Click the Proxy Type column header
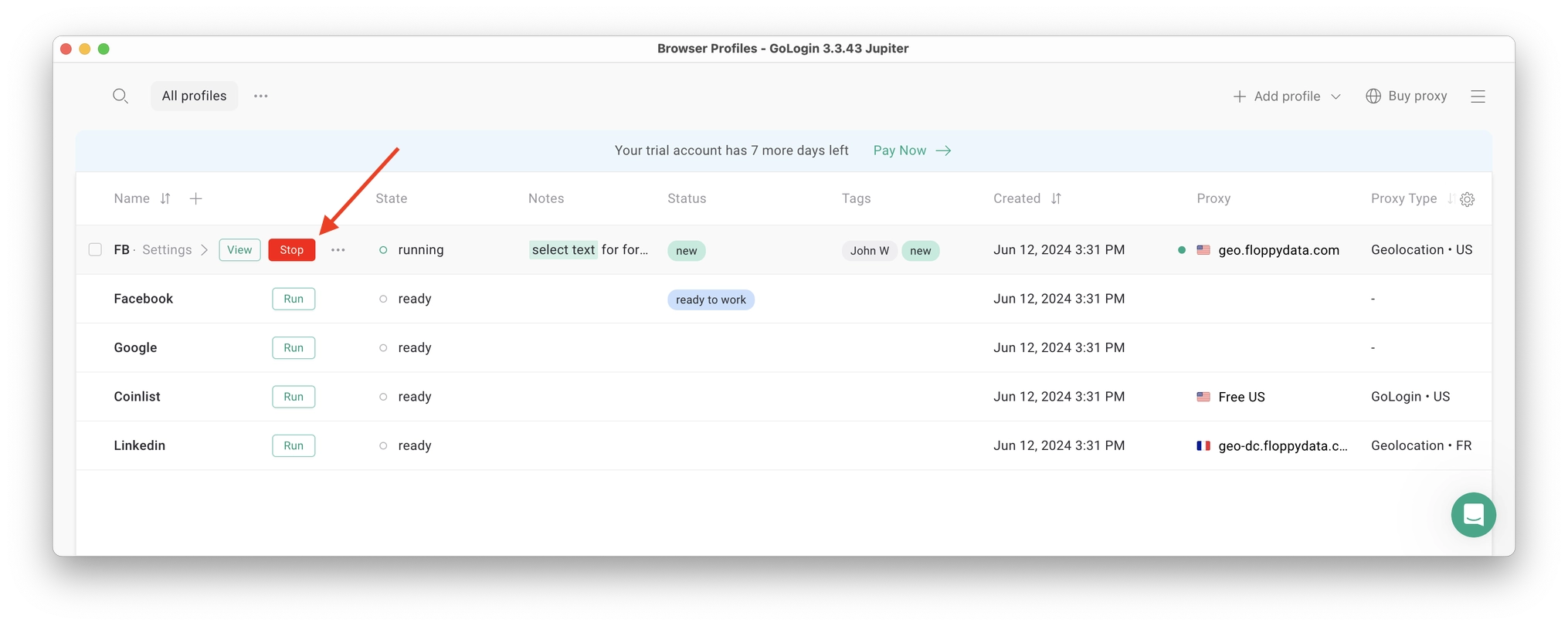The image size is (1568, 626). (1403, 198)
